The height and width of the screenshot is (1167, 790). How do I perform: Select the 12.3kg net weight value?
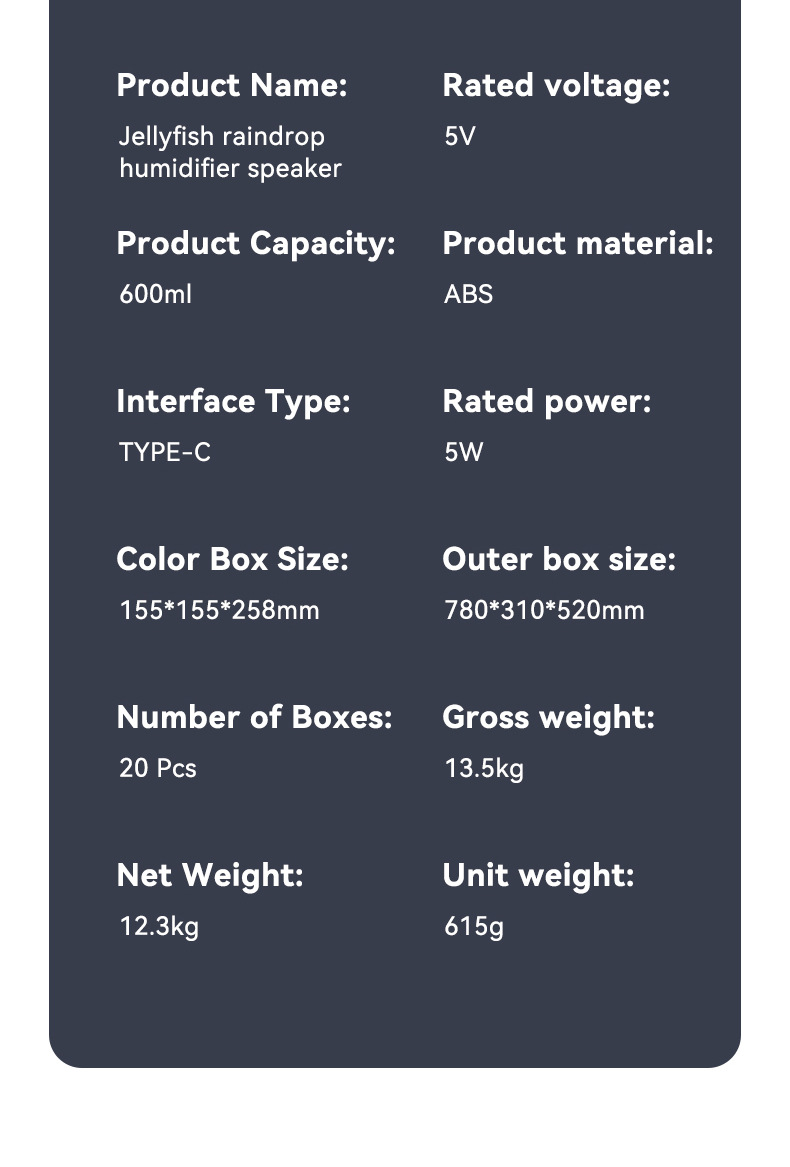click(159, 926)
